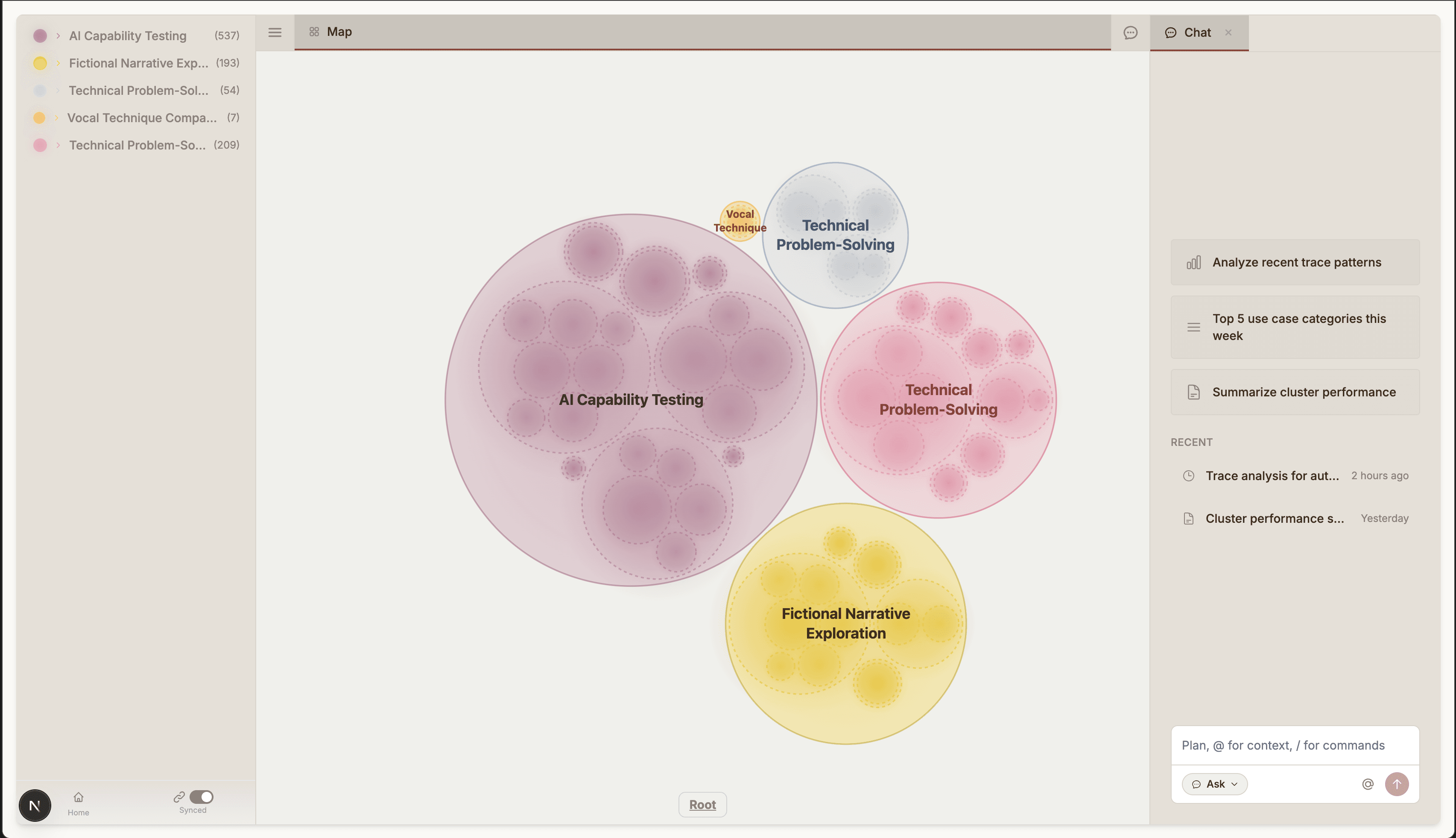Open the Map grid view icon
Image resolution: width=1456 pixels, height=838 pixels.
pyautogui.click(x=314, y=32)
